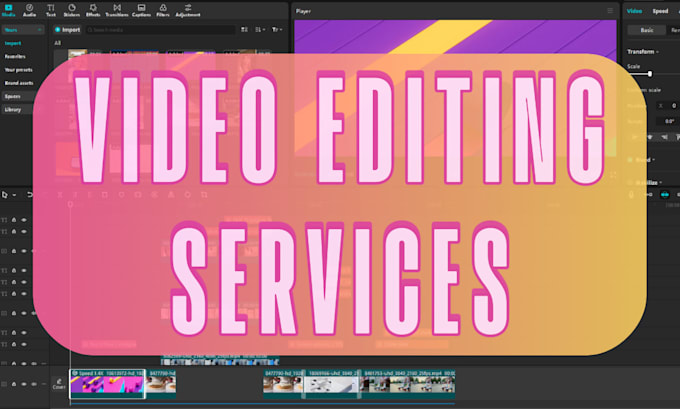Screen dimensions: 680x409
Task: Click the Player panel title
Action: 303,11
